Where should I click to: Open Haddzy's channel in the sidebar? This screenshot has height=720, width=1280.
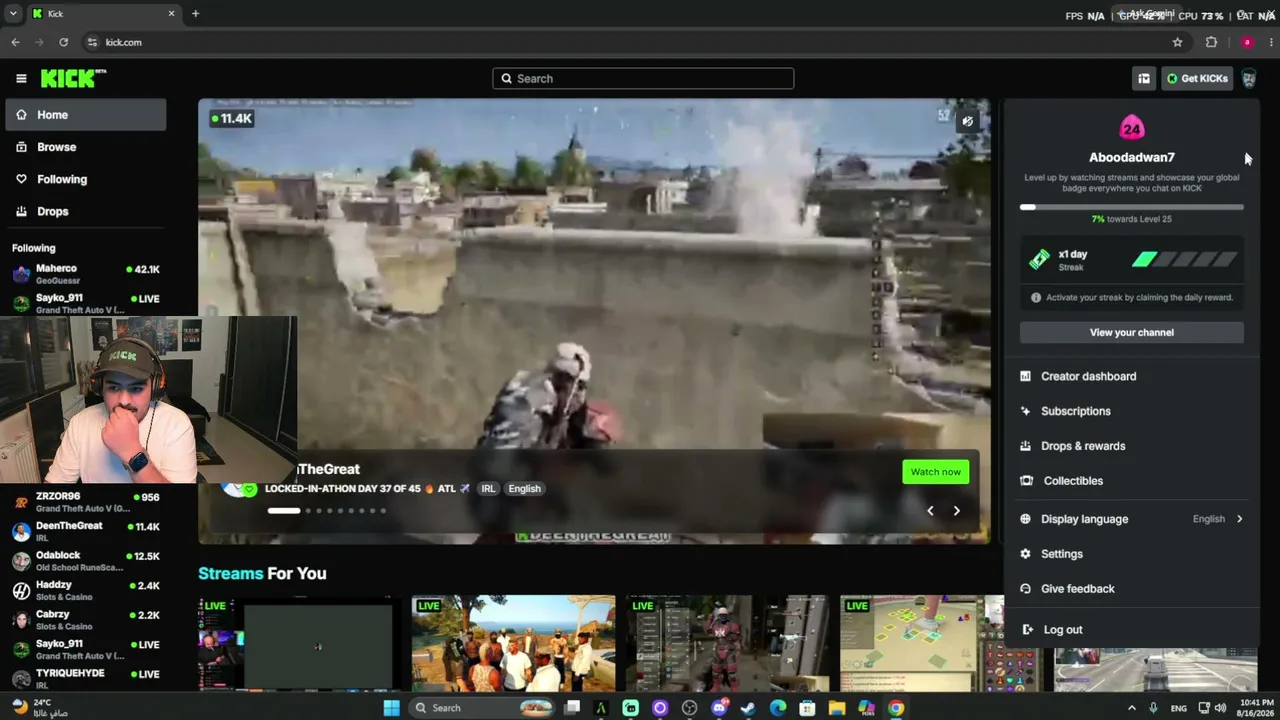coord(86,591)
